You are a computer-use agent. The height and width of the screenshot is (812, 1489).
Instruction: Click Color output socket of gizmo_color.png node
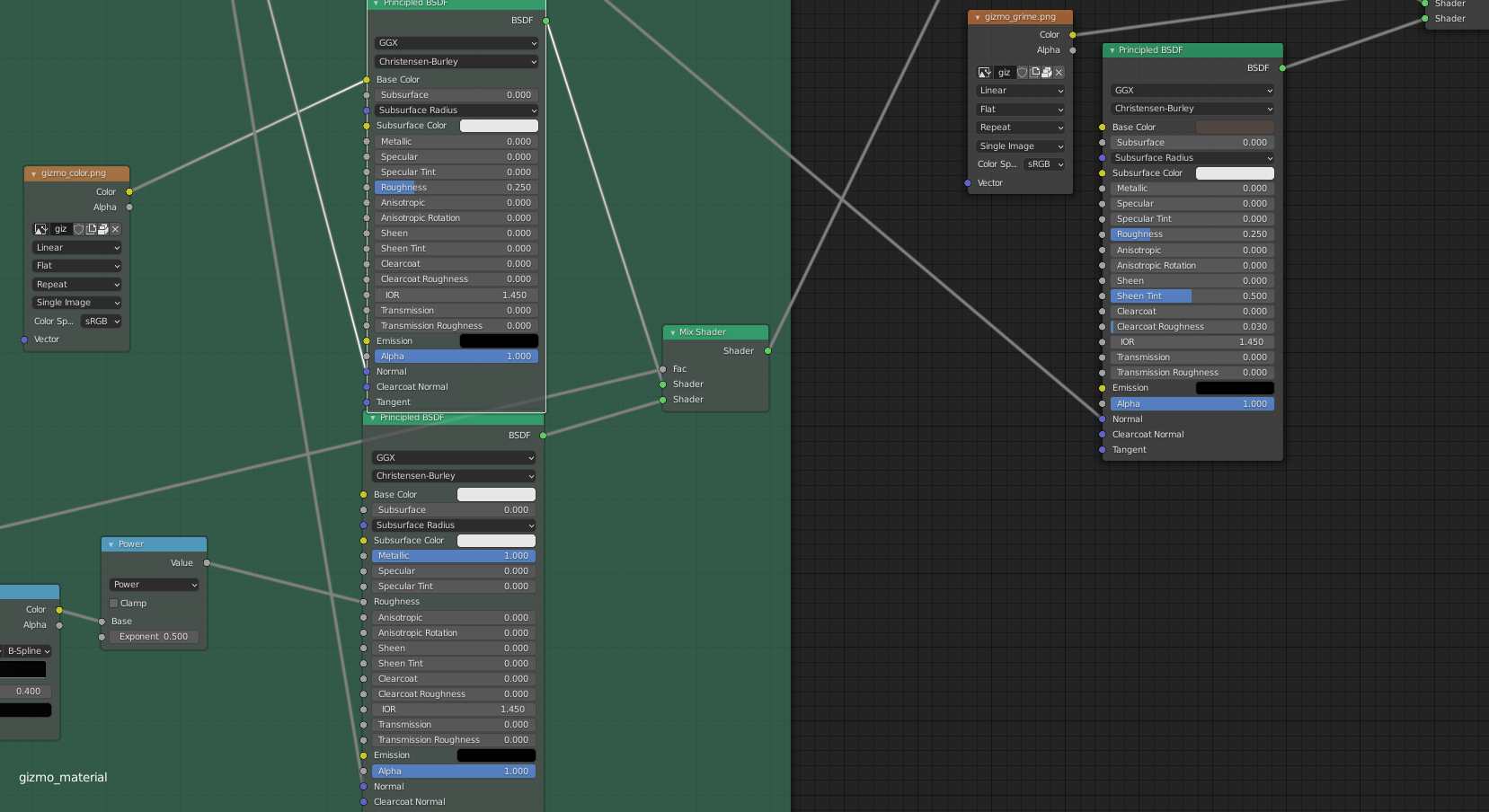pyautogui.click(x=129, y=191)
